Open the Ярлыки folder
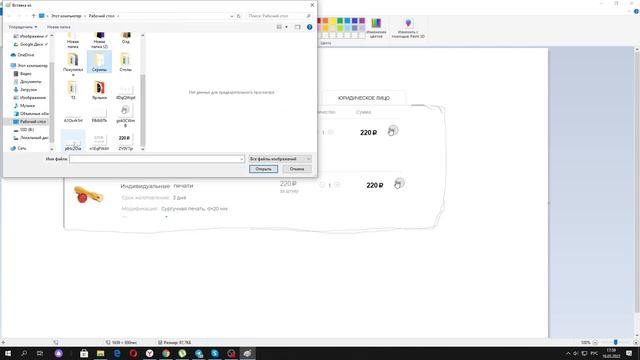The image size is (640, 360). coord(99,90)
